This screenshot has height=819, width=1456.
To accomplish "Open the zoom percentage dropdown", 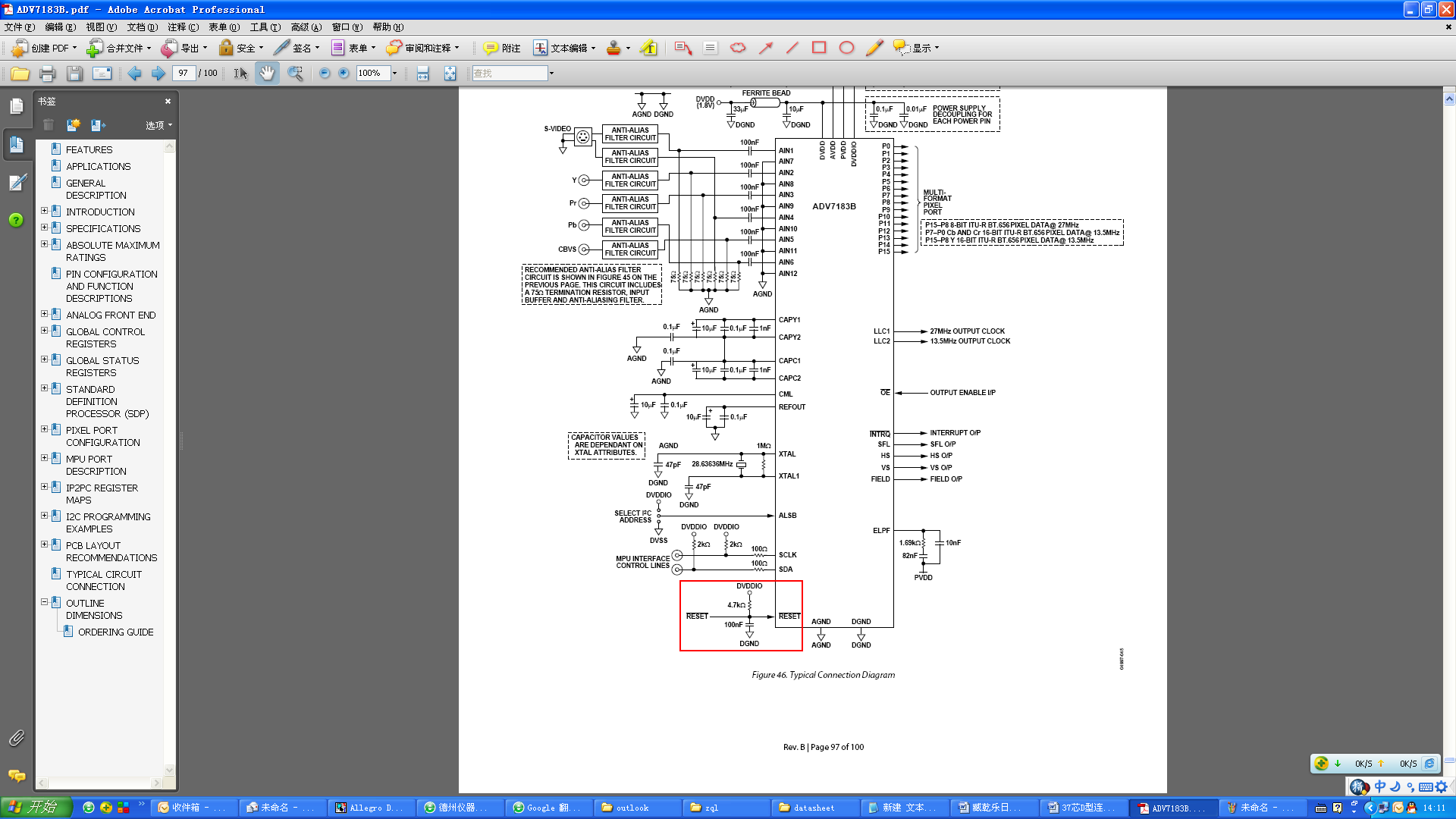I will pyautogui.click(x=394, y=74).
